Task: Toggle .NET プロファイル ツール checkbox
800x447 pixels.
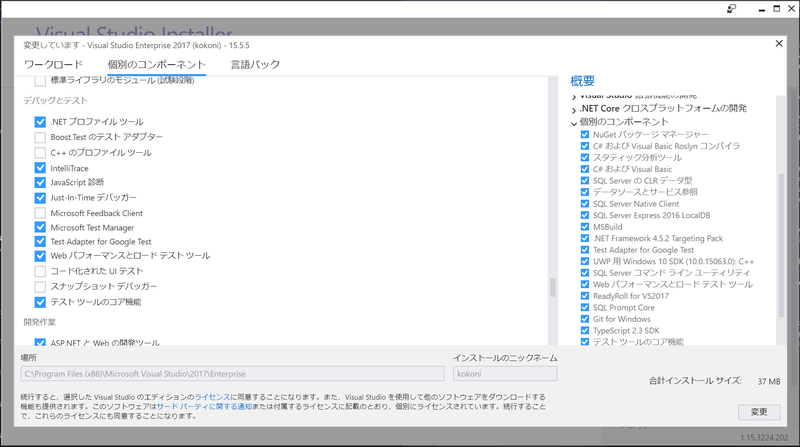Action: point(40,122)
